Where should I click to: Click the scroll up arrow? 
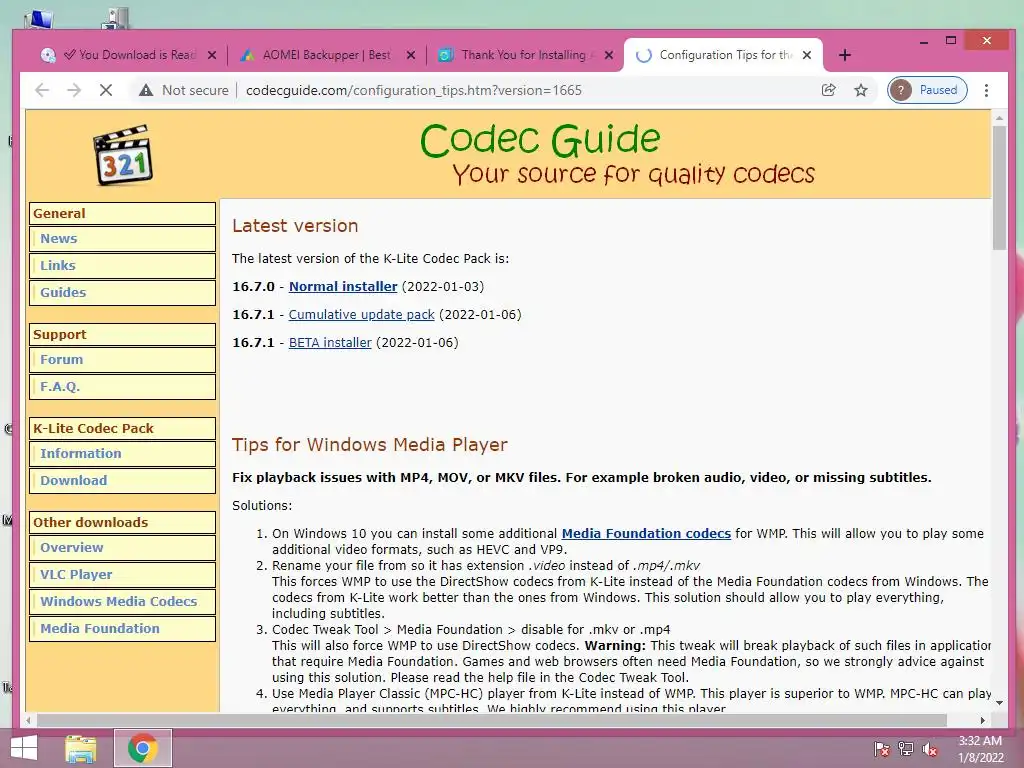pyautogui.click(x=999, y=118)
